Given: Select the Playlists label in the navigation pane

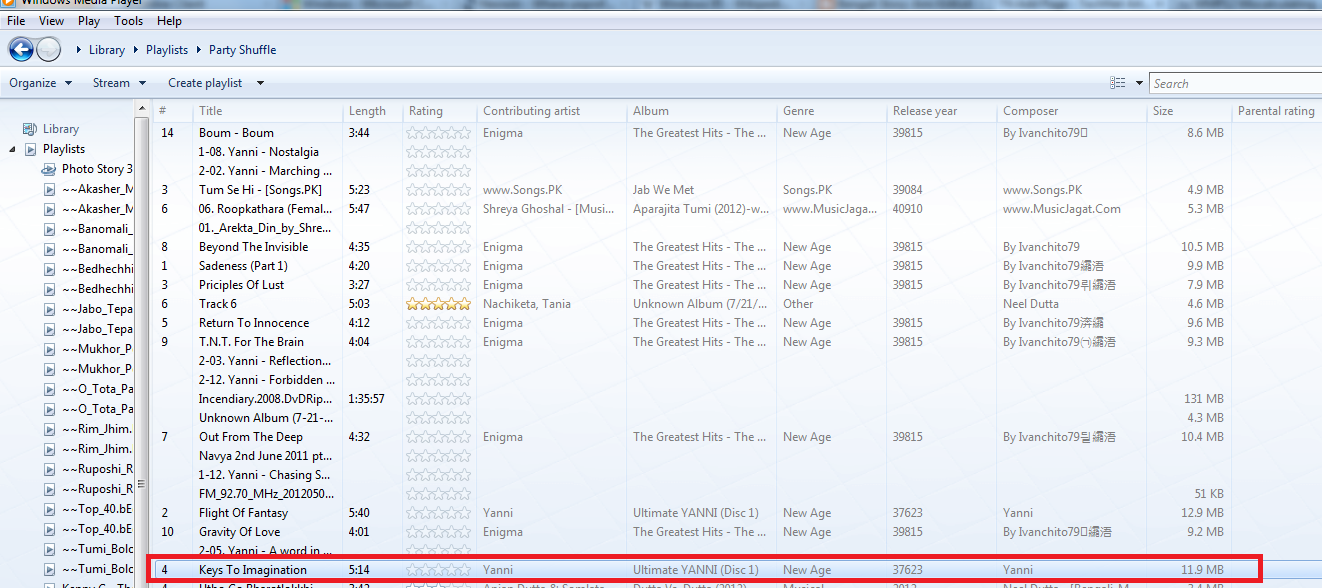Looking at the screenshot, I should click(x=64, y=149).
